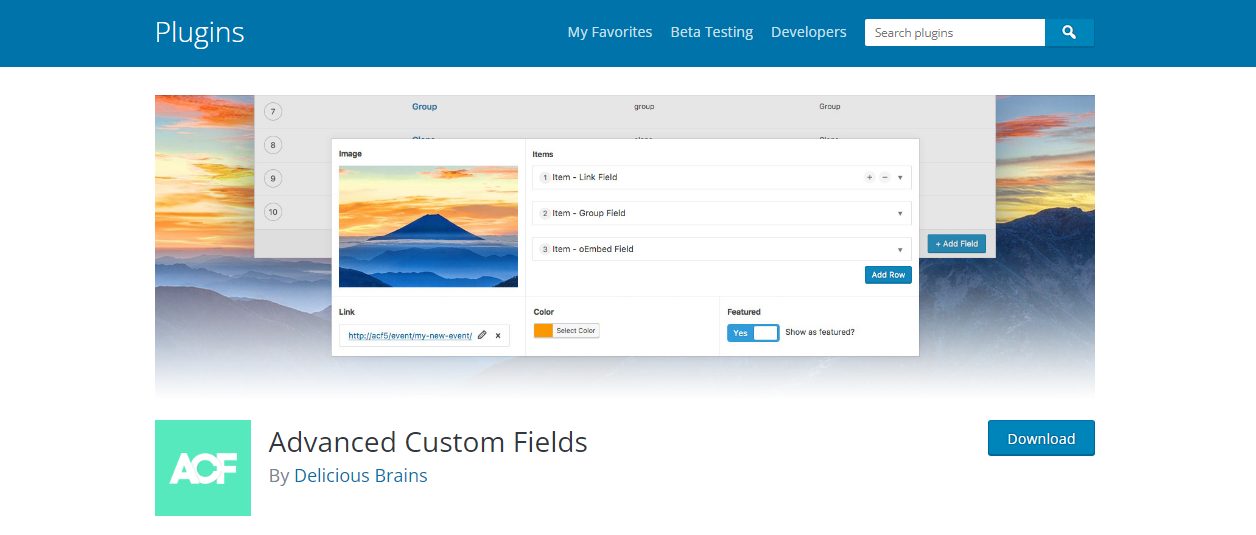Click the plus icon on Item Link Field row
This screenshot has width=1256, height=535.
[869, 177]
